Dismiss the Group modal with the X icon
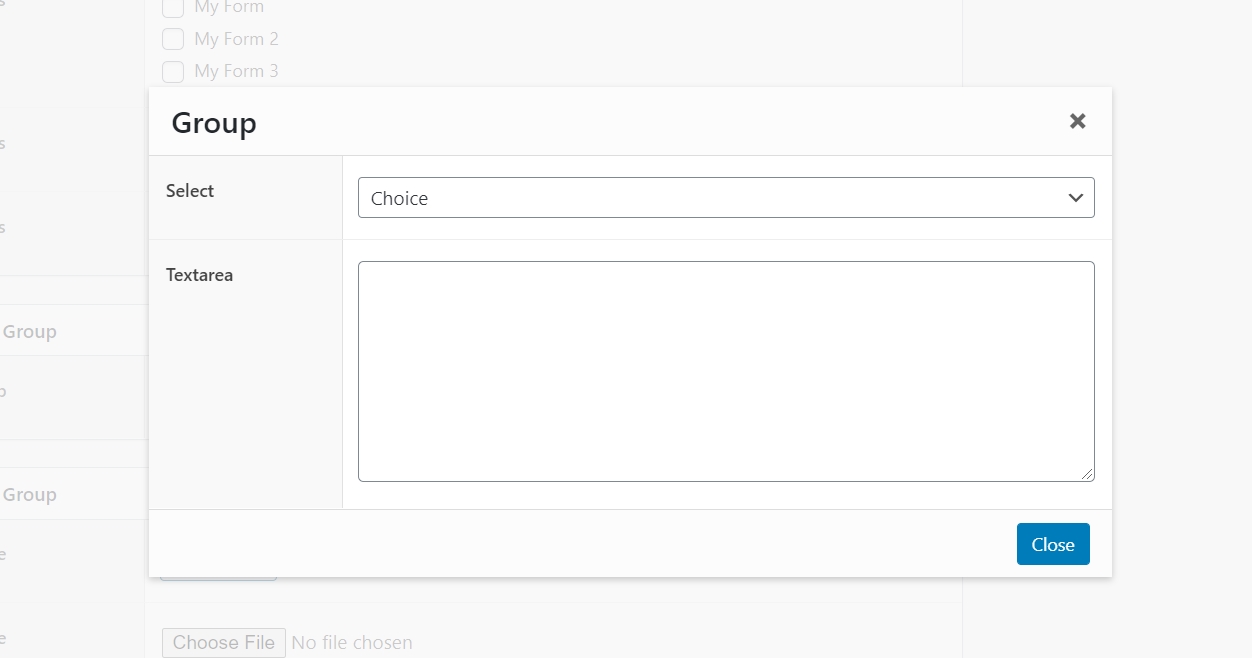Image resolution: width=1252 pixels, height=658 pixels. (1077, 121)
